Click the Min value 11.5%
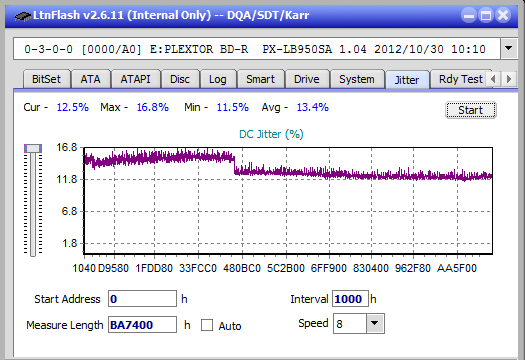This screenshot has width=525, height=360. click(x=233, y=107)
